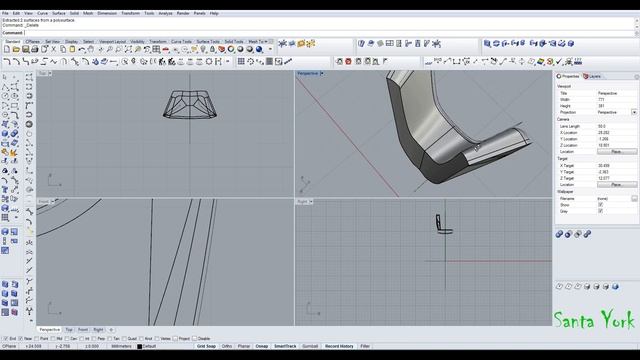Click the black Default layer color swatch

coord(139,347)
